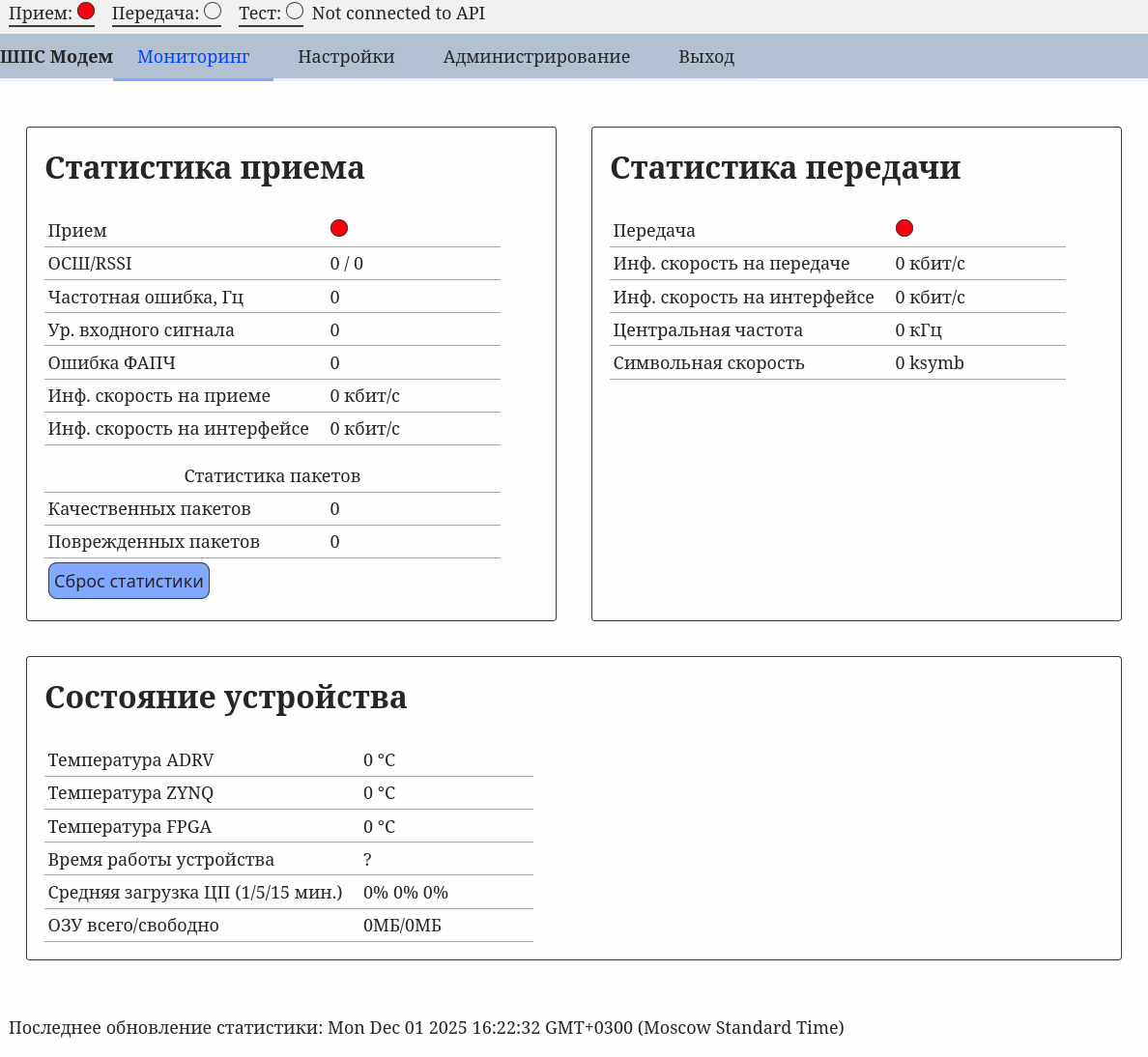Screen dimensions: 1148x1057
Task: Go to the Администрирование tab
Action: [536, 57]
